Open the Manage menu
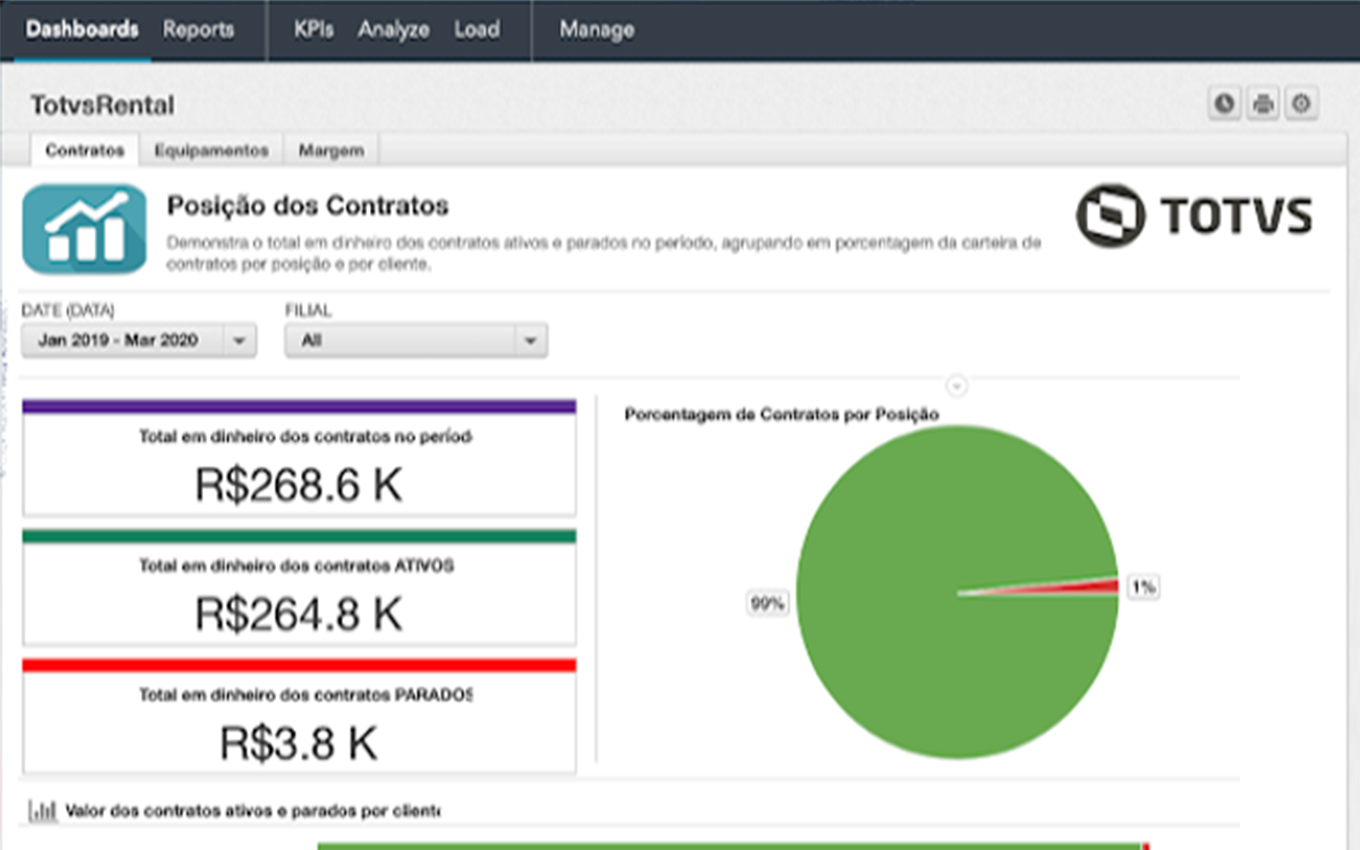 tap(596, 30)
